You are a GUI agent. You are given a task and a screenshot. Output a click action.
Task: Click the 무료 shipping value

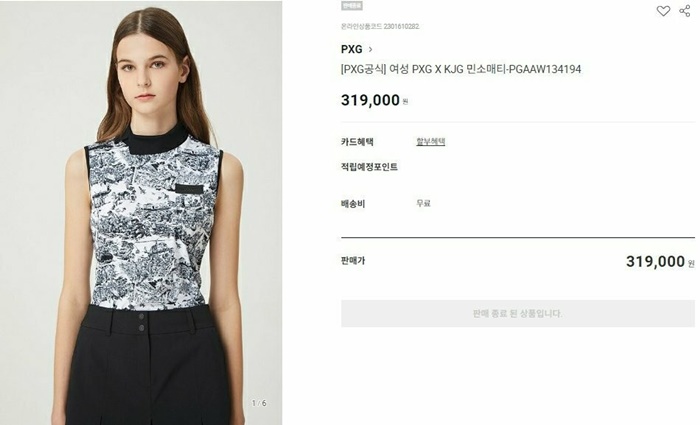[423, 204]
